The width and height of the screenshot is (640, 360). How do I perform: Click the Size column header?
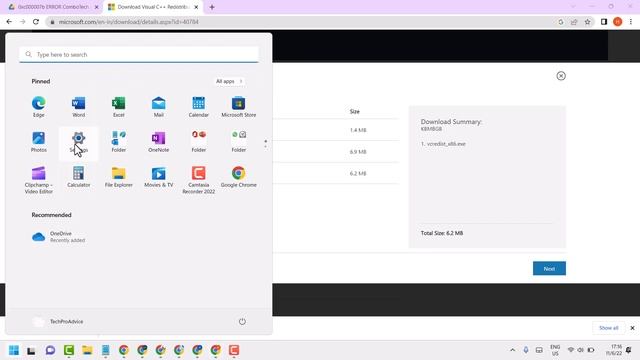354,111
